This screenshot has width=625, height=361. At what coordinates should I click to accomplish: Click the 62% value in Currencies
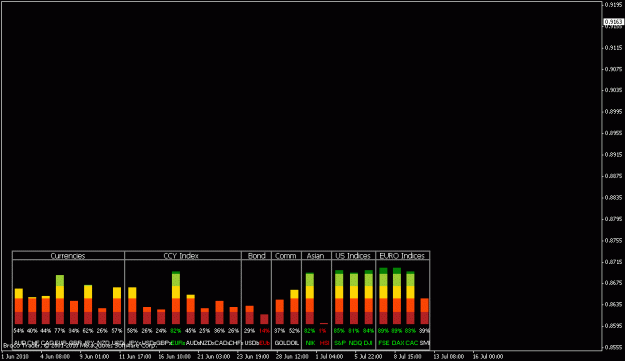[x=88, y=331]
